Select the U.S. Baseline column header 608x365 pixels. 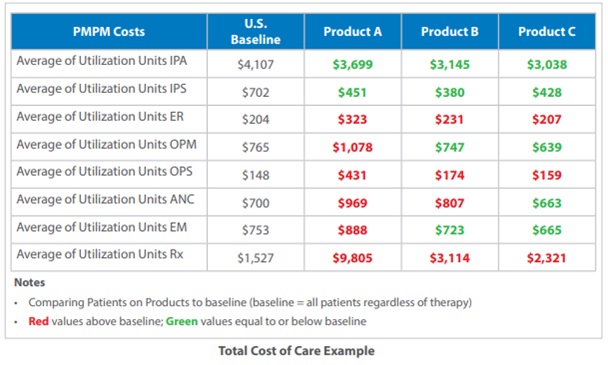point(256,31)
